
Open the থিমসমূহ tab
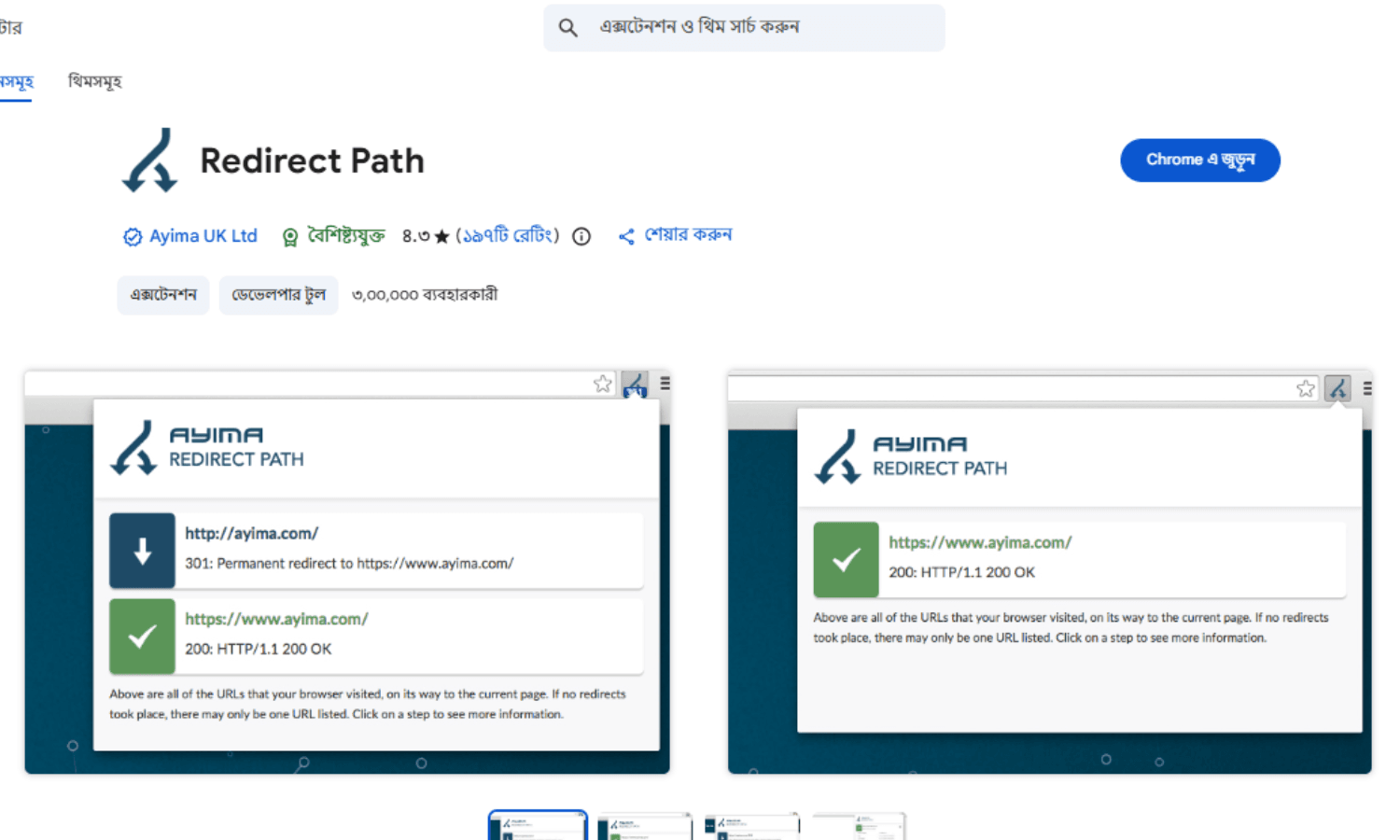(94, 81)
